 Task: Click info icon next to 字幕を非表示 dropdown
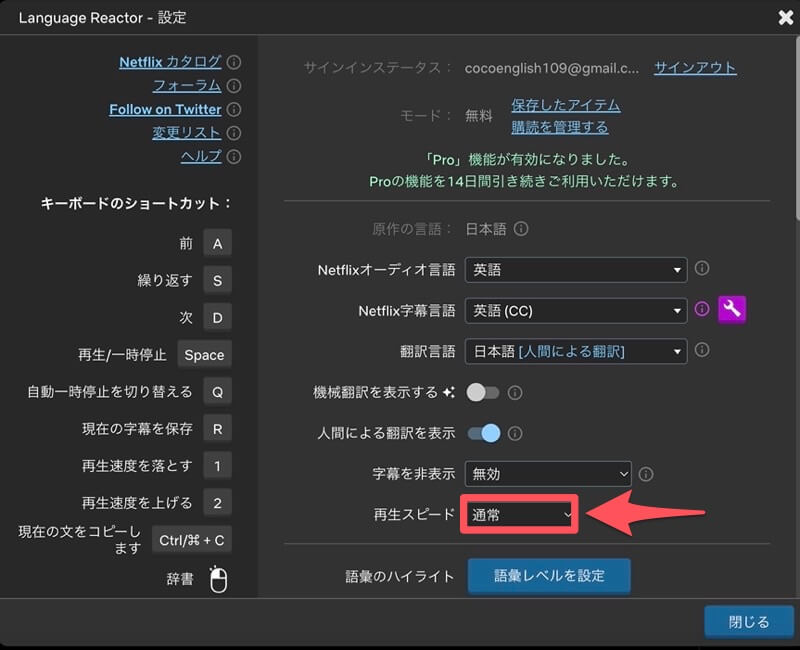646,474
